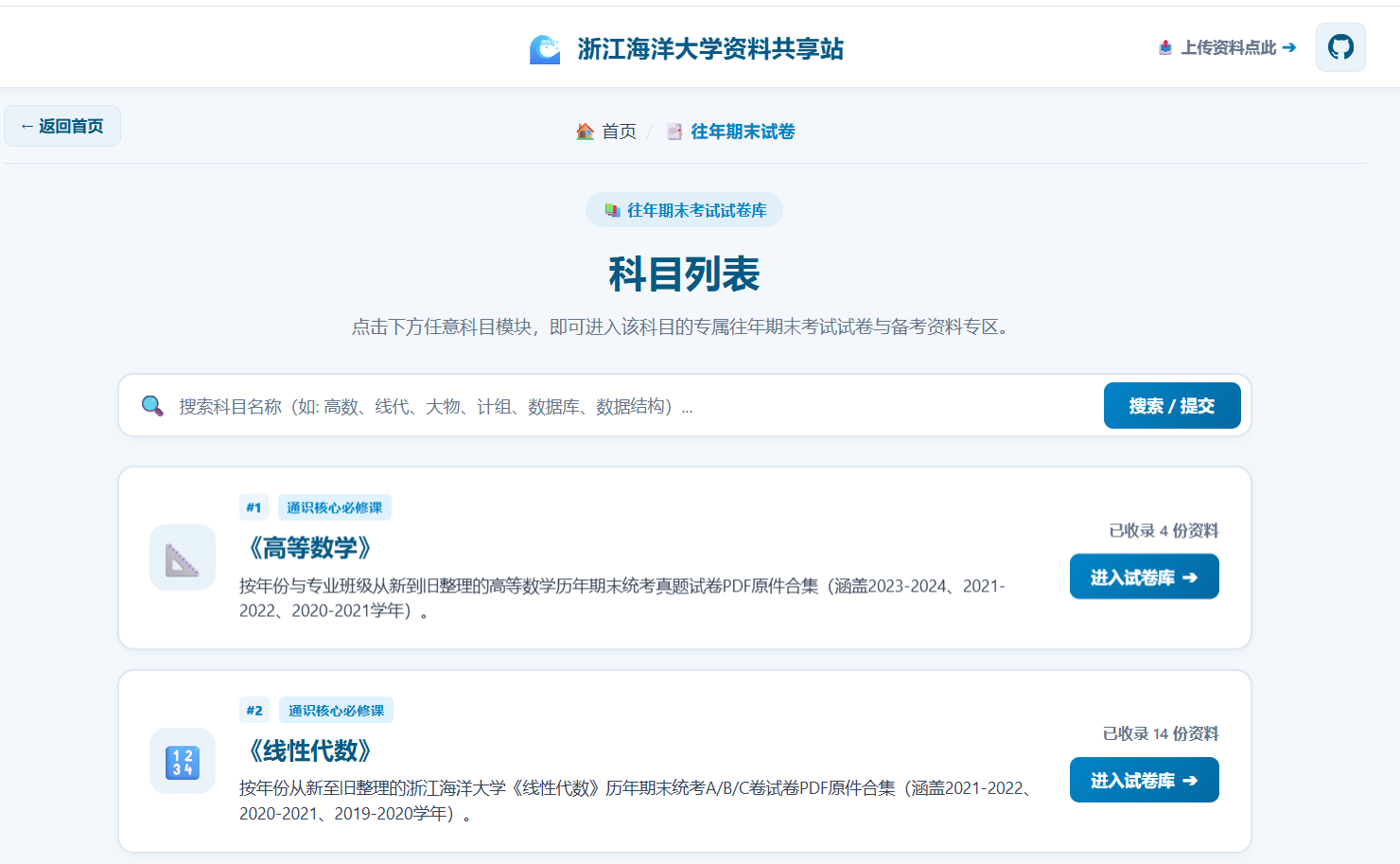The height and width of the screenshot is (864, 1400).
Task: Click the notebook icon beside 往年期末试卷
Action: (x=674, y=132)
